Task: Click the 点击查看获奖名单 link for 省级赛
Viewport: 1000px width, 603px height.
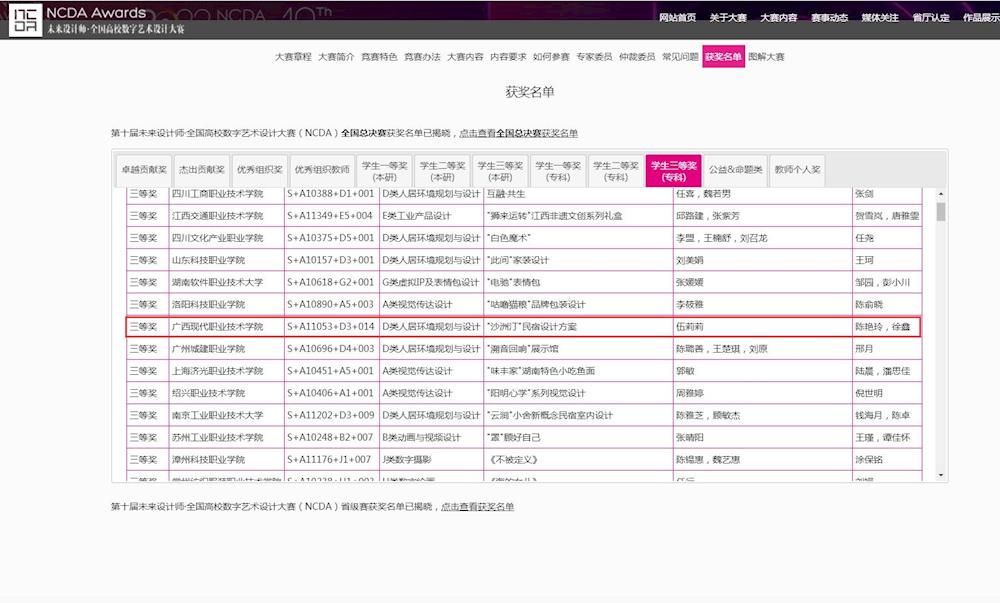Action: click(477, 507)
